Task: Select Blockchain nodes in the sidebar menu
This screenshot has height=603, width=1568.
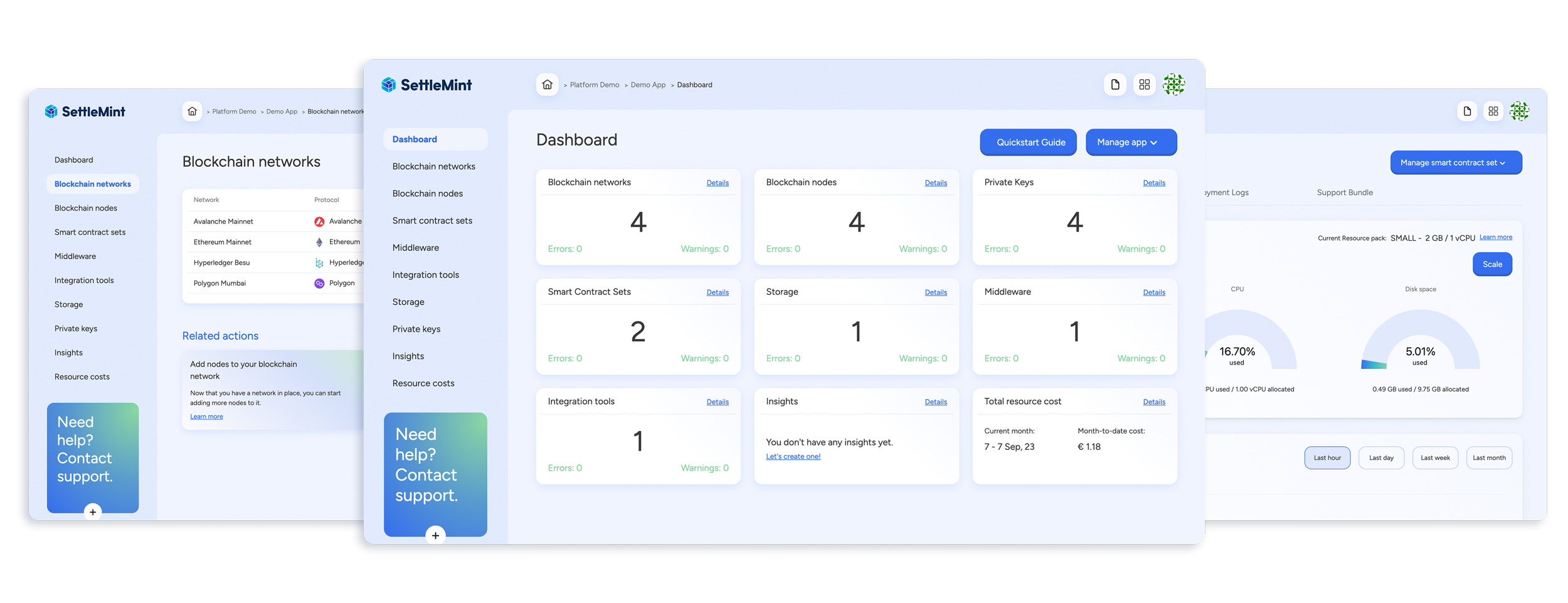Action: click(428, 193)
